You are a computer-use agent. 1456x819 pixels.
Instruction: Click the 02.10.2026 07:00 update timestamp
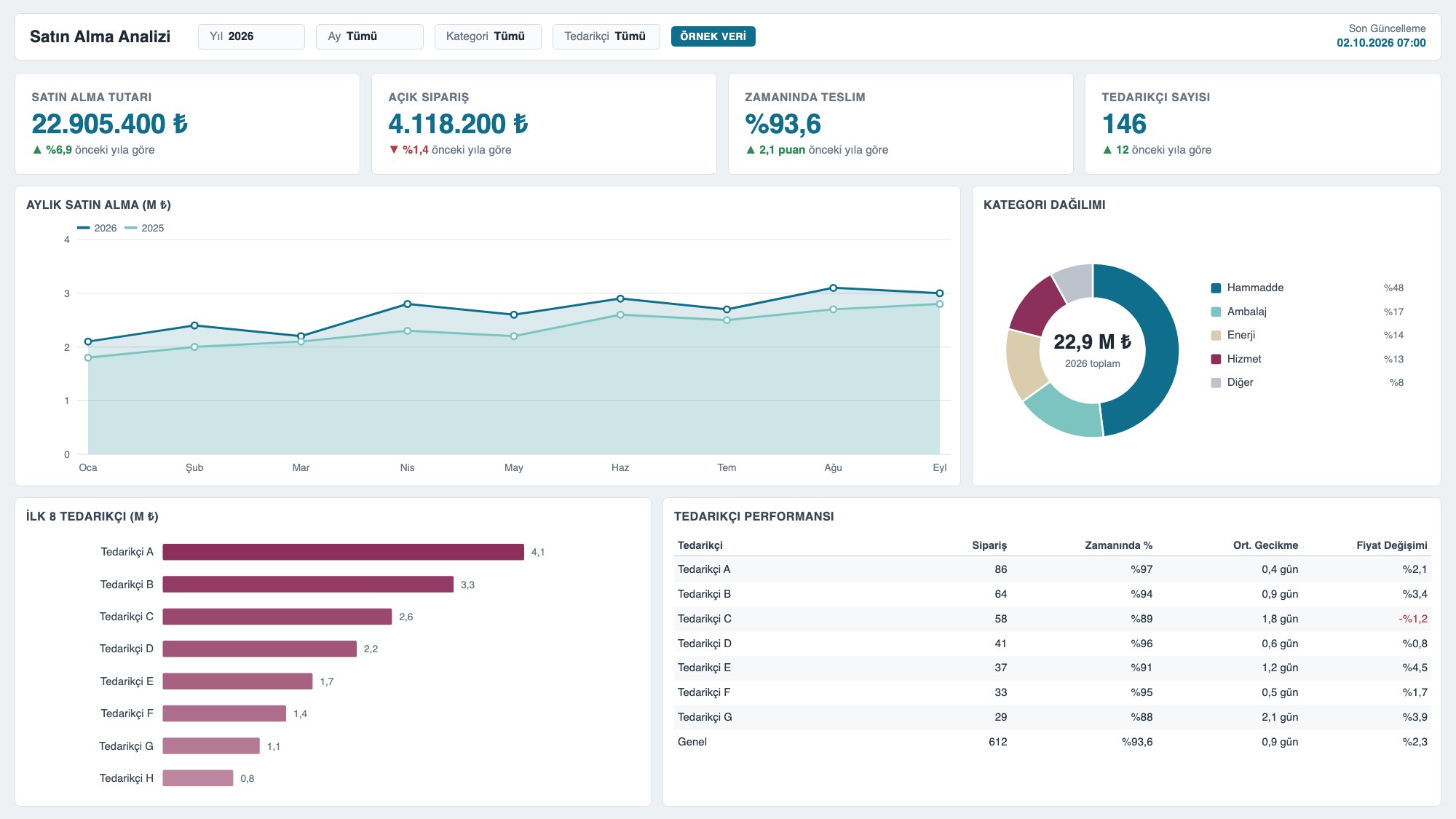[x=1381, y=43]
